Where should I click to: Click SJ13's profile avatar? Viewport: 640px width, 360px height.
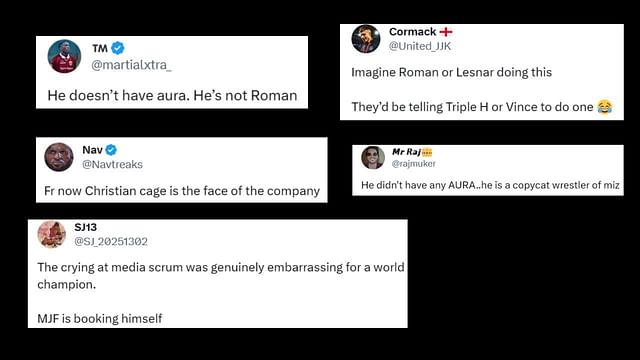(51, 234)
